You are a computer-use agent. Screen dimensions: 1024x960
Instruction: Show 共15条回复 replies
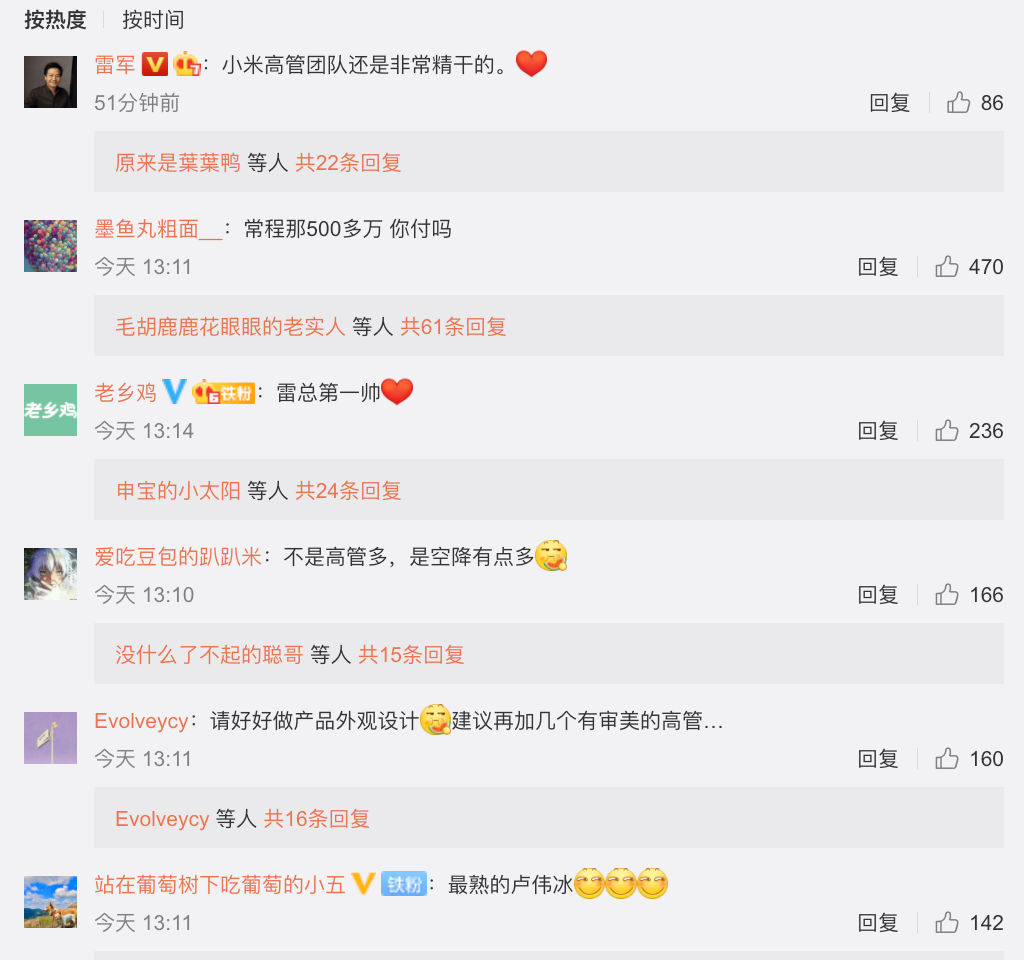pyautogui.click(x=411, y=654)
